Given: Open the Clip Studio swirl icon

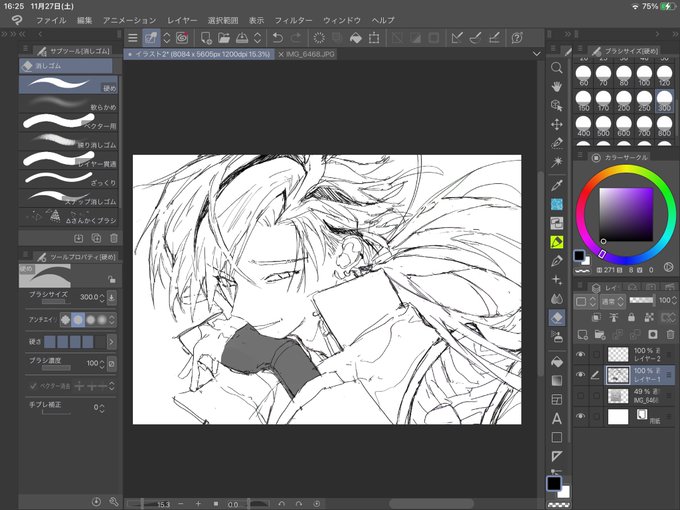Looking at the screenshot, I should tap(183, 38).
